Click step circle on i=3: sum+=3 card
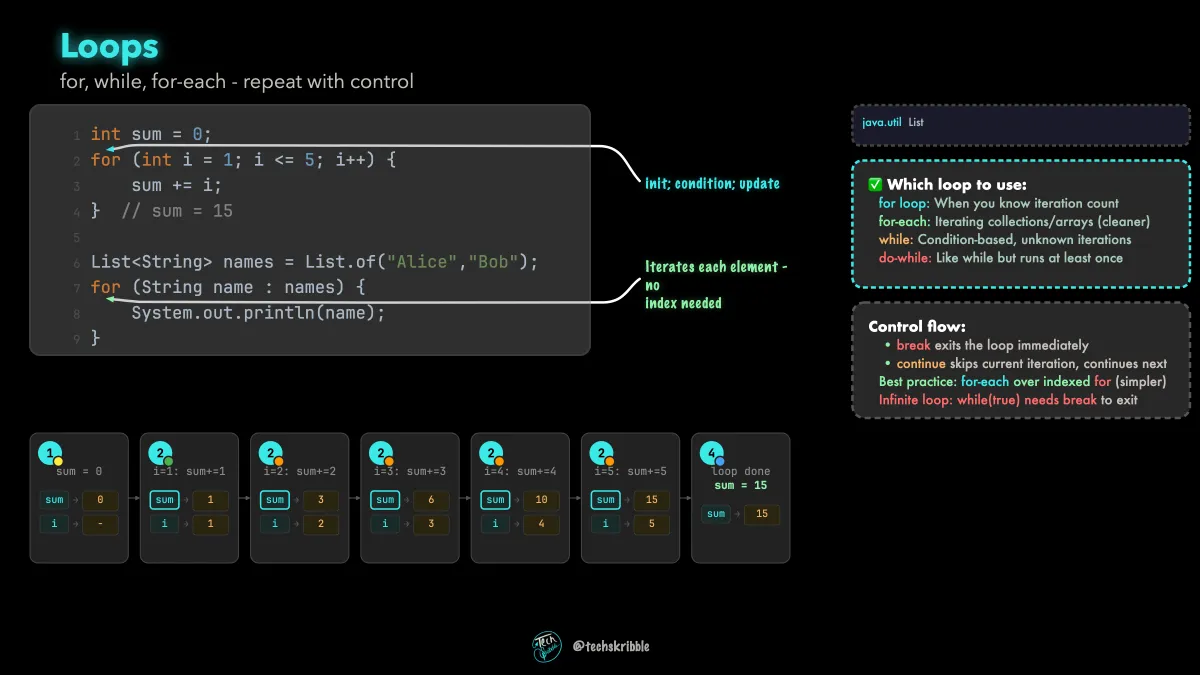The height and width of the screenshot is (675, 1200). pos(380,454)
